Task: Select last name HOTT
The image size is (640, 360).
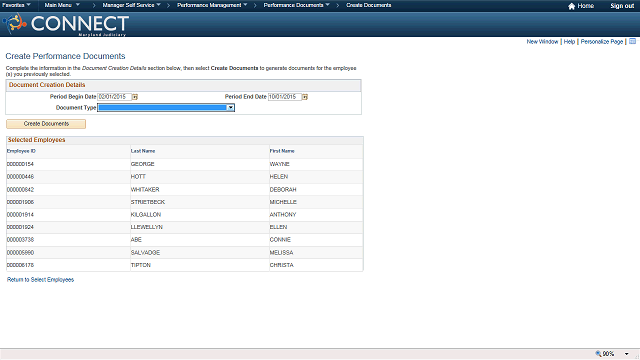Action: [x=138, y=177]
